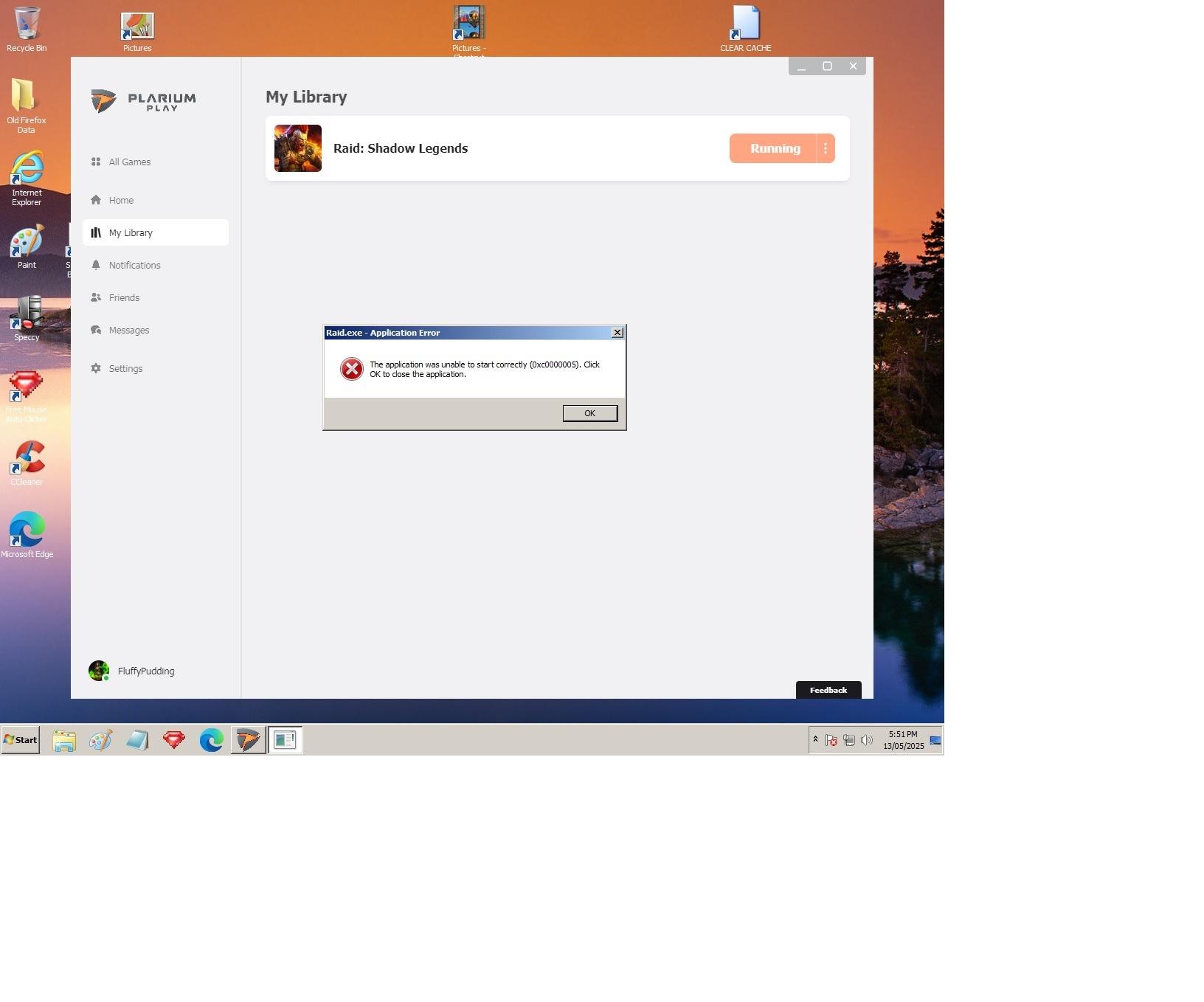
Task: Click the error dialog taskbar button
Action: pyautogui.click(x=285, y=740)
